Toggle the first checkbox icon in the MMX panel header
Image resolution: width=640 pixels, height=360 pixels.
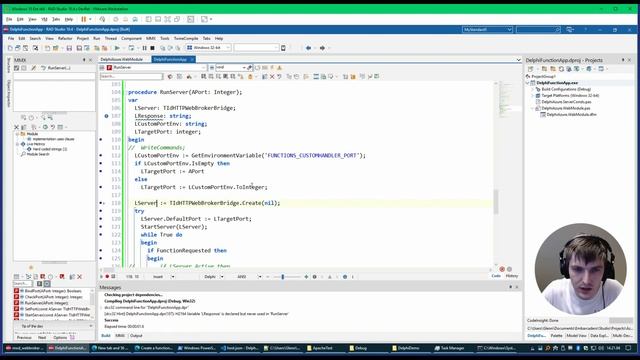pos(17,68)
